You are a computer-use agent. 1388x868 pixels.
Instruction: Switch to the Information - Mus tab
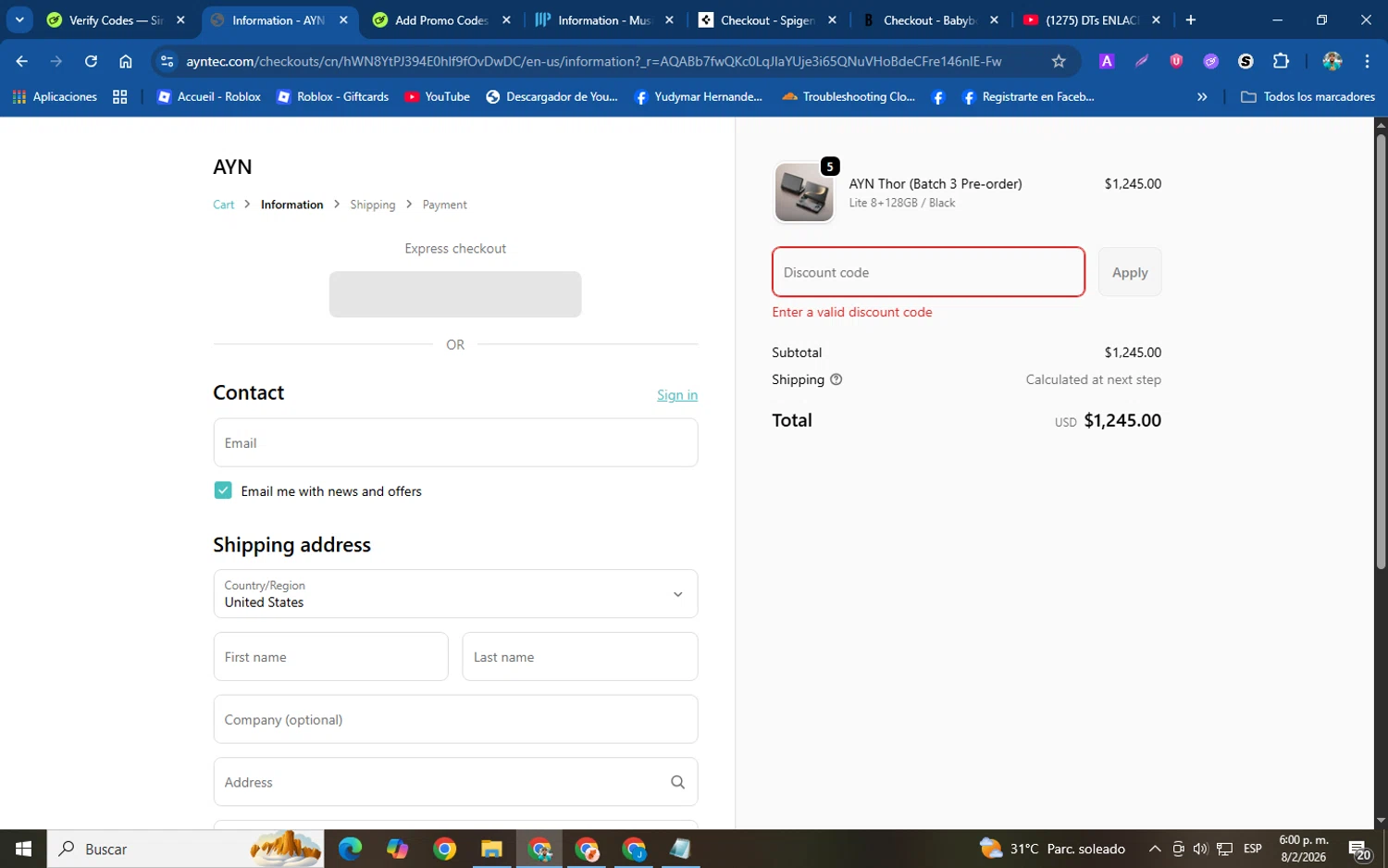click(x=604, y=19)
